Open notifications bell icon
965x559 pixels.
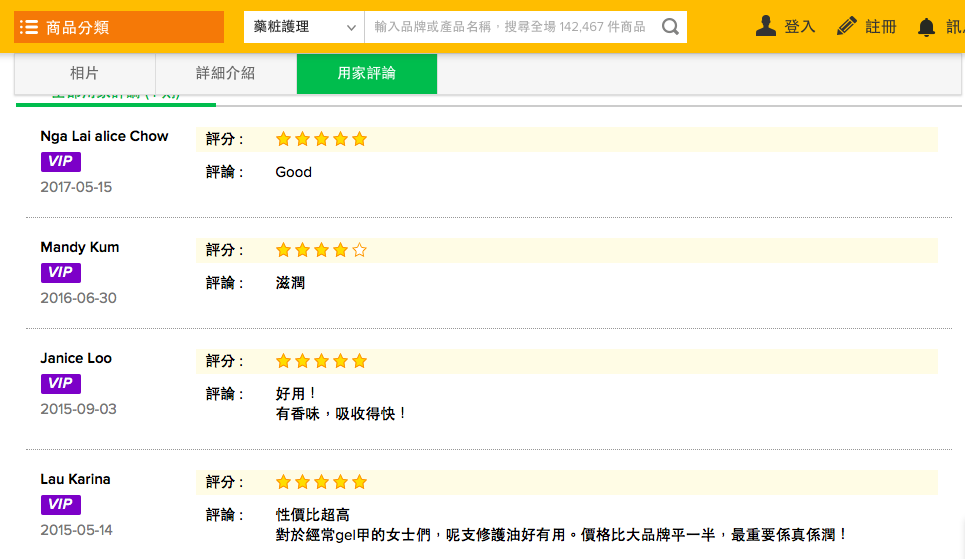pyautogui.click(x=927, y=27)
